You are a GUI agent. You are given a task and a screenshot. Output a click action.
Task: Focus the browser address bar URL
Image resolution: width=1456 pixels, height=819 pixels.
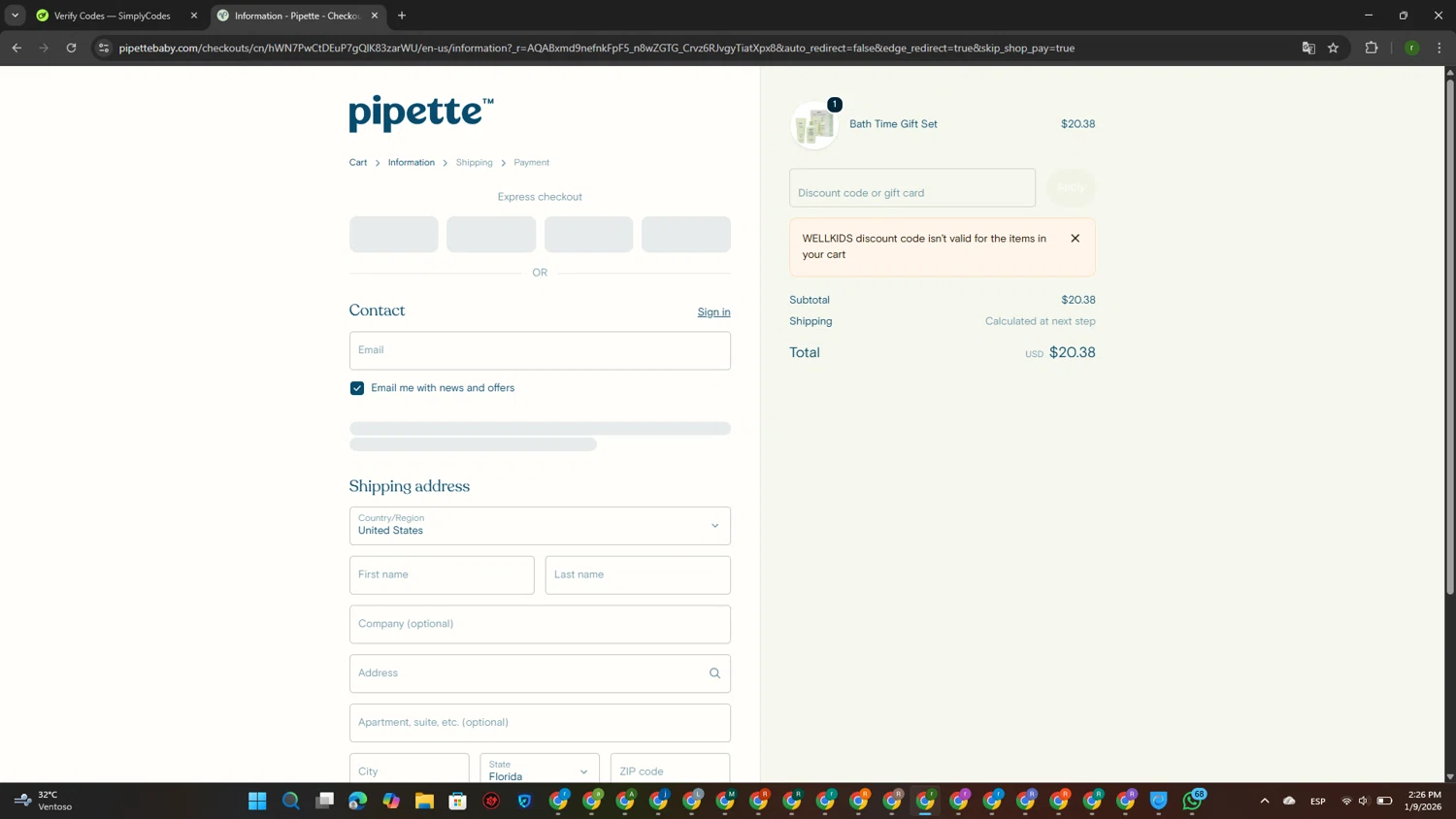pos(596,48)
